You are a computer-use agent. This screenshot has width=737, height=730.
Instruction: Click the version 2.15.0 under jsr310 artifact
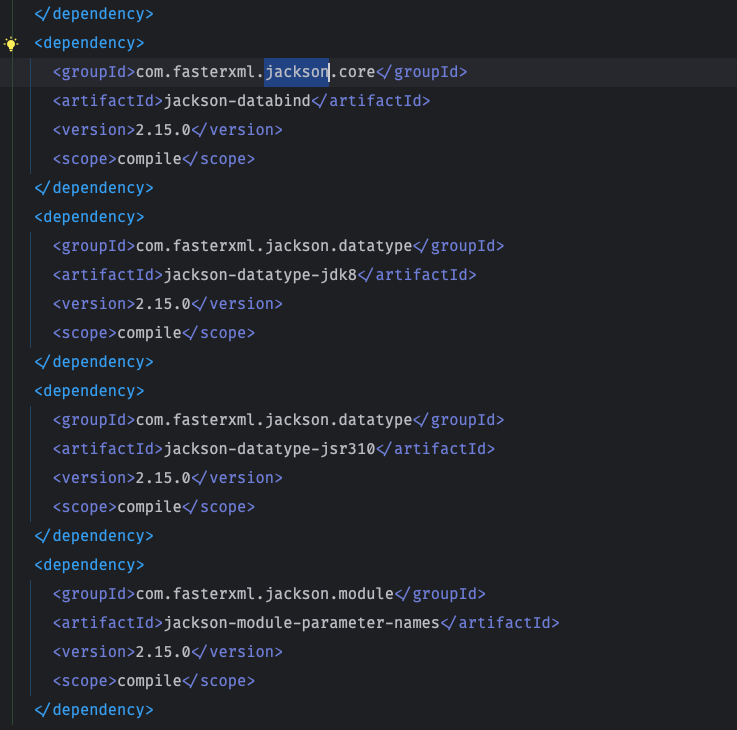[163, 478]
